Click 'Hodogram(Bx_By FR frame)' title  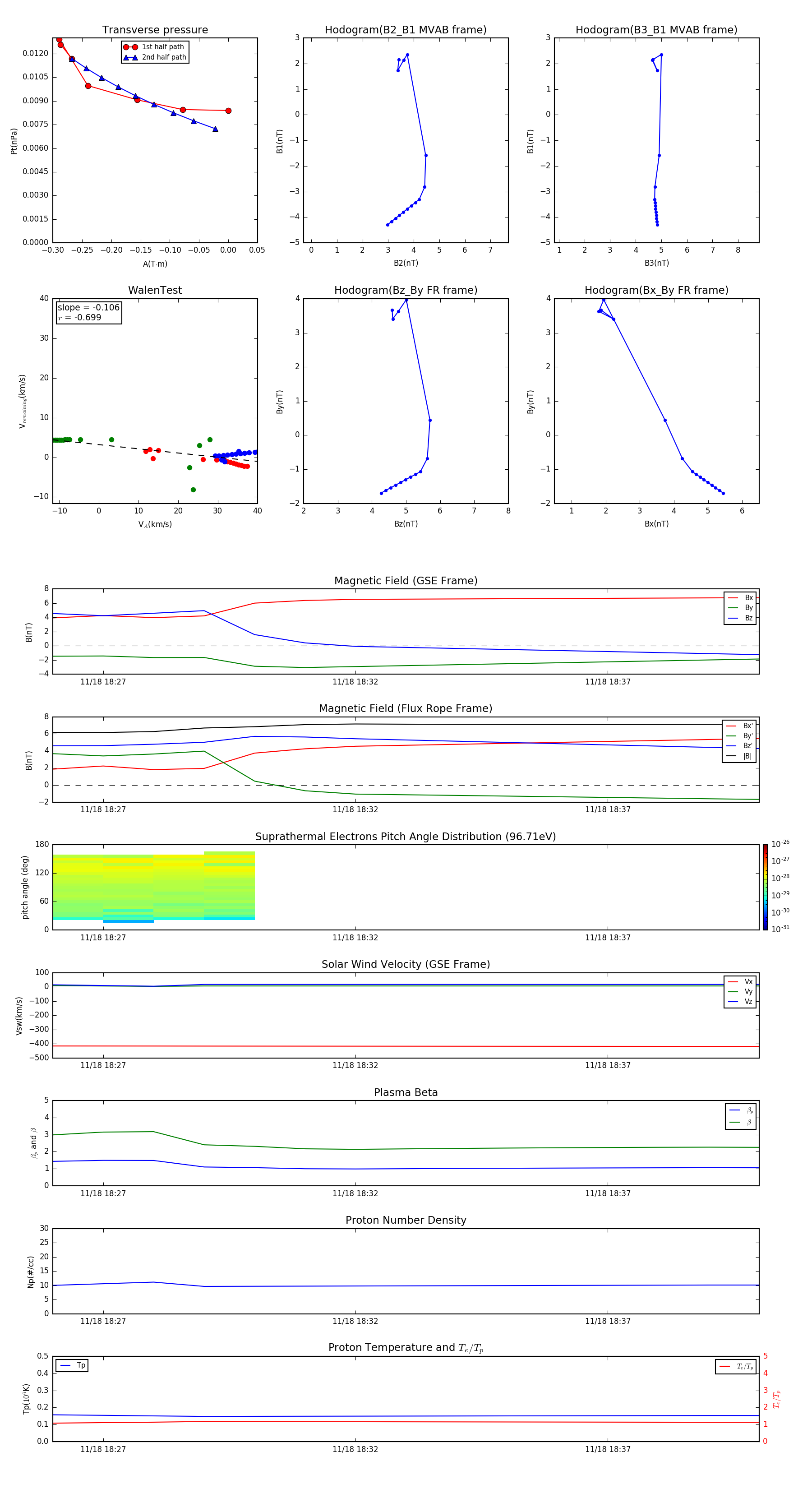click(656, 290)
